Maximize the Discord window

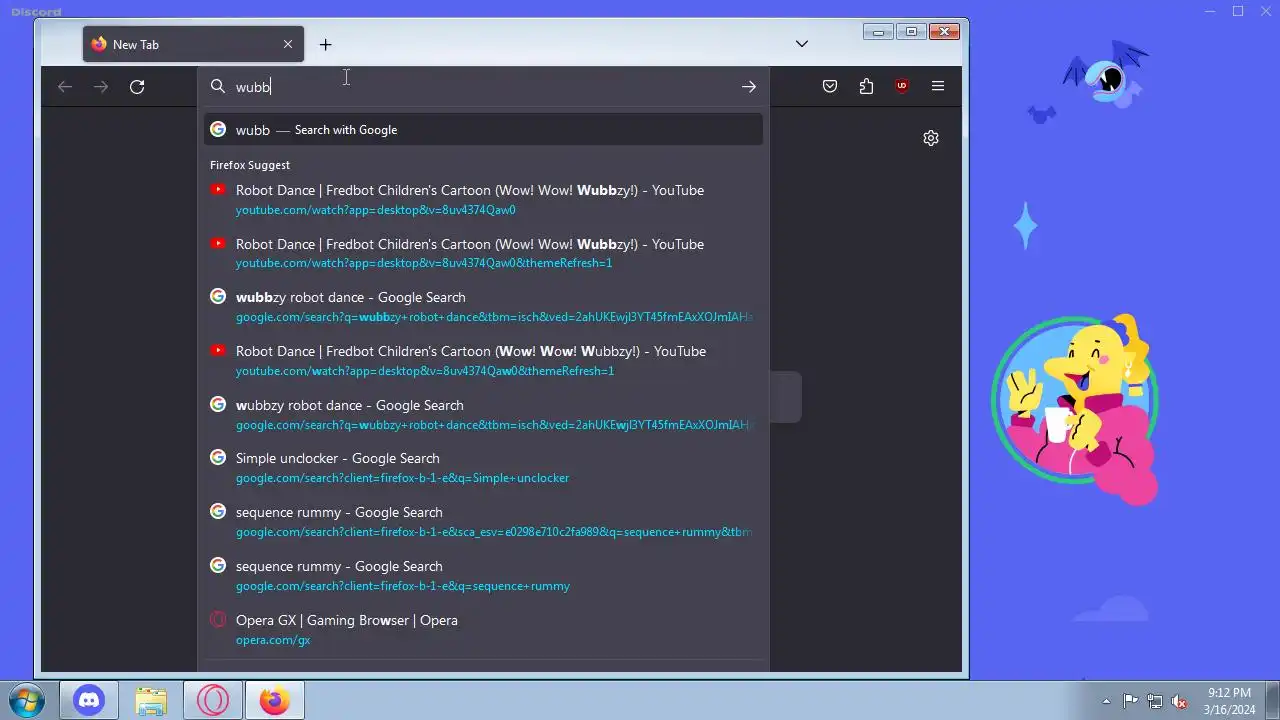1238,11
